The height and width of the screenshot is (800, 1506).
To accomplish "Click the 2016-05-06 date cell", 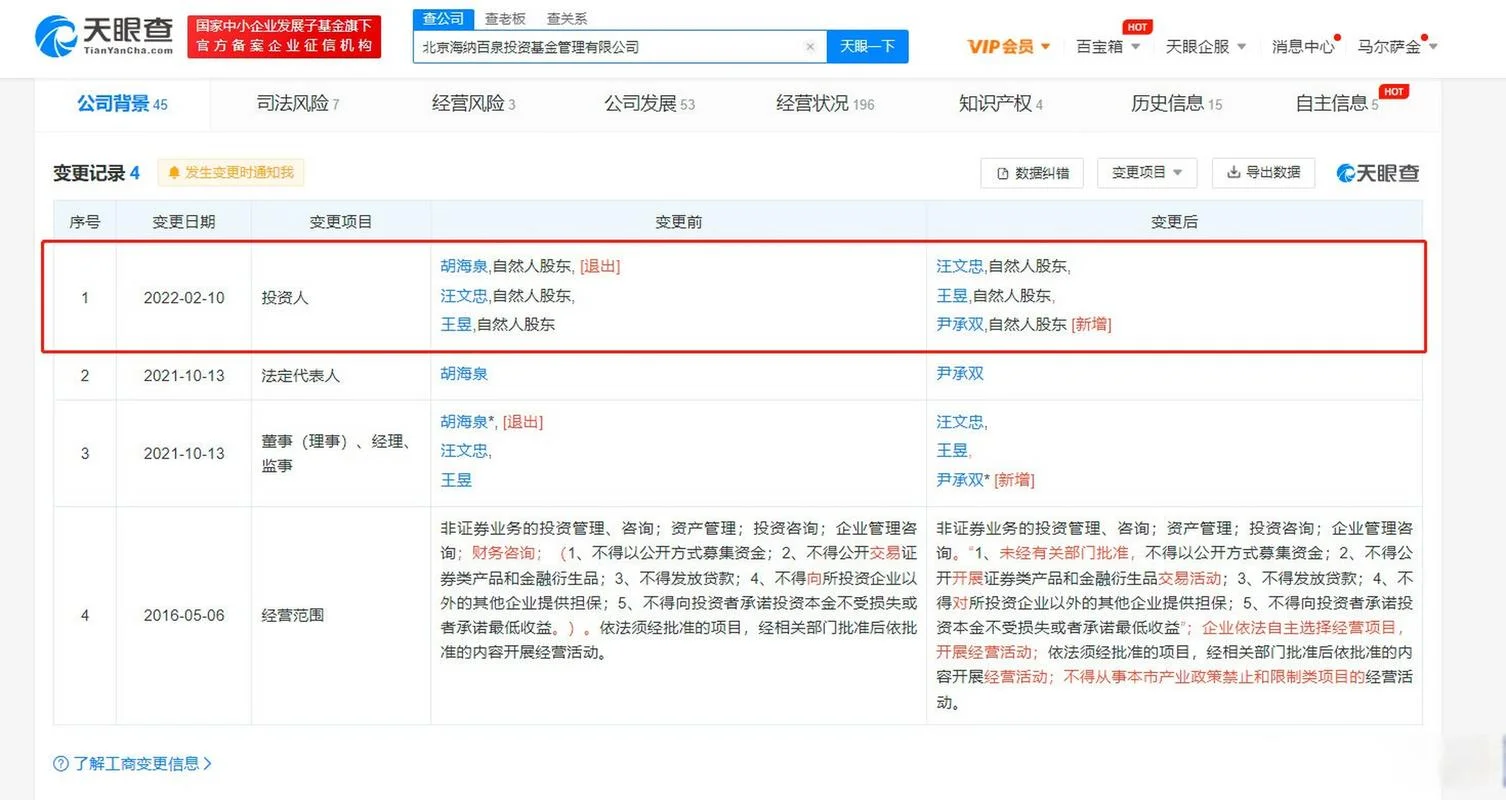I will pyautogui.click(x=183, y=615).
